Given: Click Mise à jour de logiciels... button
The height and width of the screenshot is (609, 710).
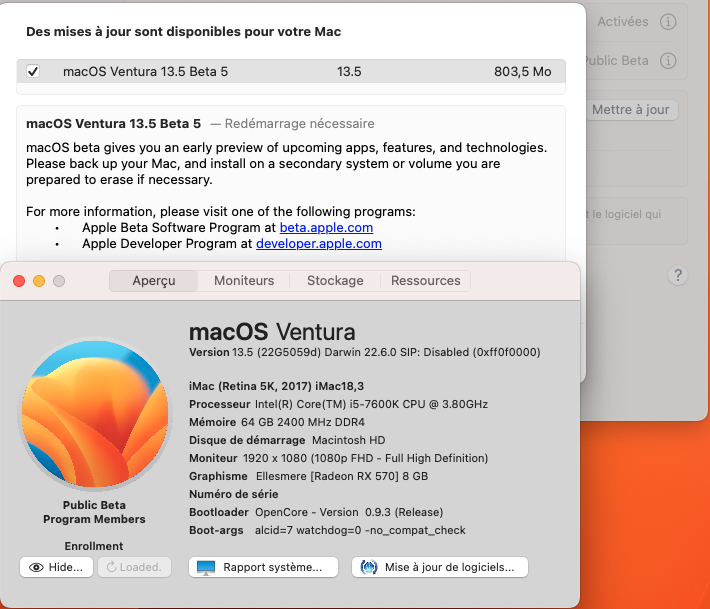Looking at the screenshot, I should pos(440,567).
